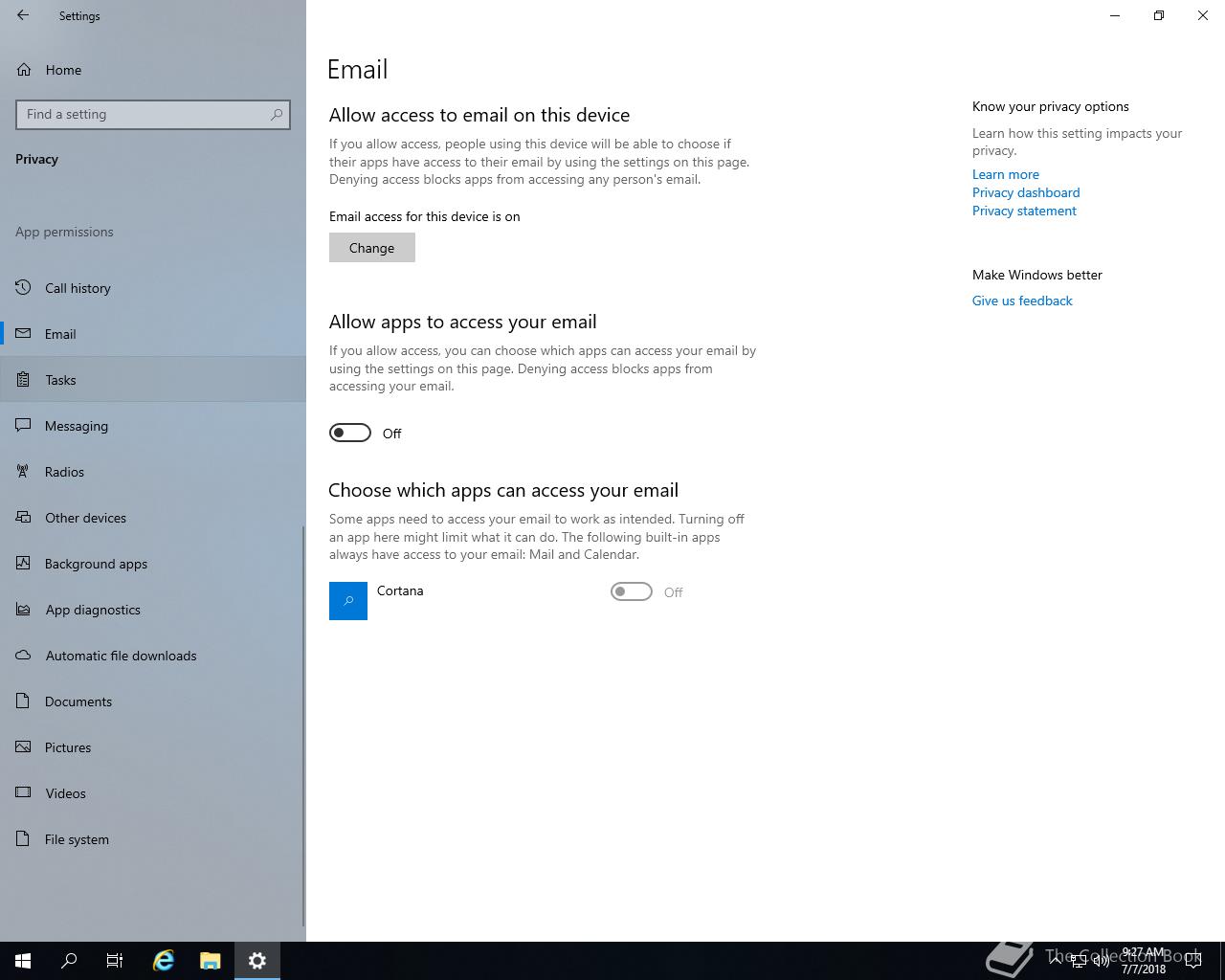
Task: Select Call history in sidebar
Action: pyautogui.click(x=153, y=288)
